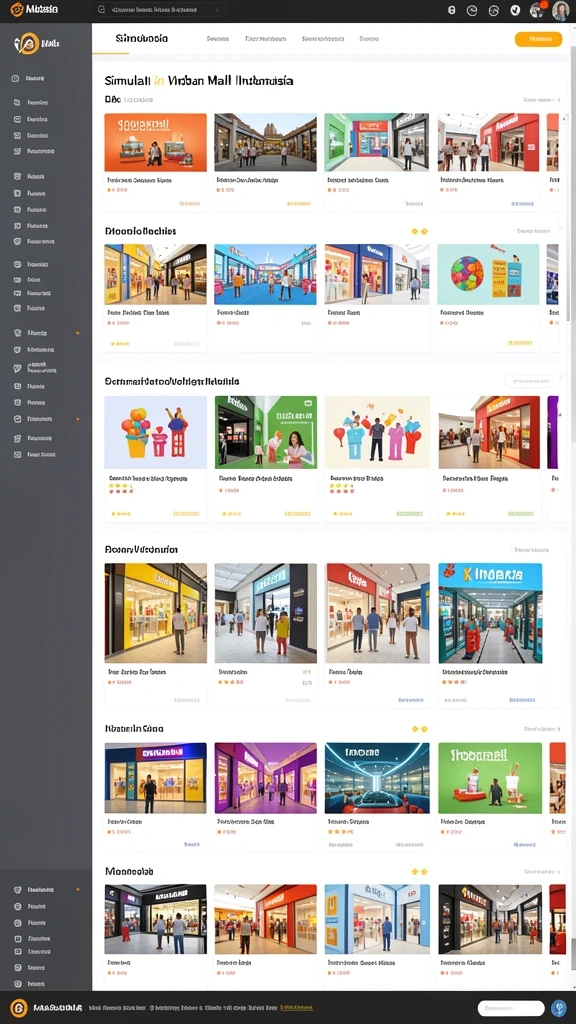
Task: Click the orange round logo in the footer
Action: [x=19, y=1008]
